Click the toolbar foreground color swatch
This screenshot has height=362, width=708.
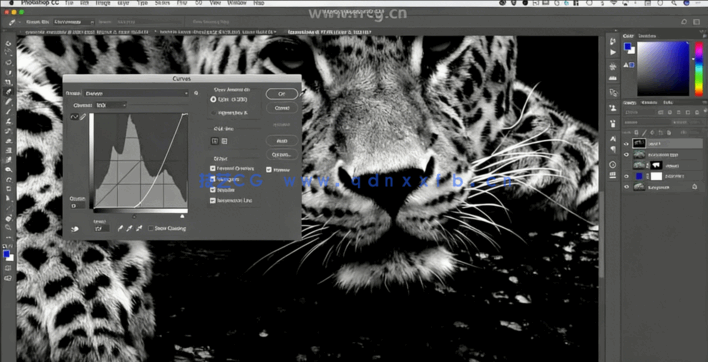click(x=7, y=254)
